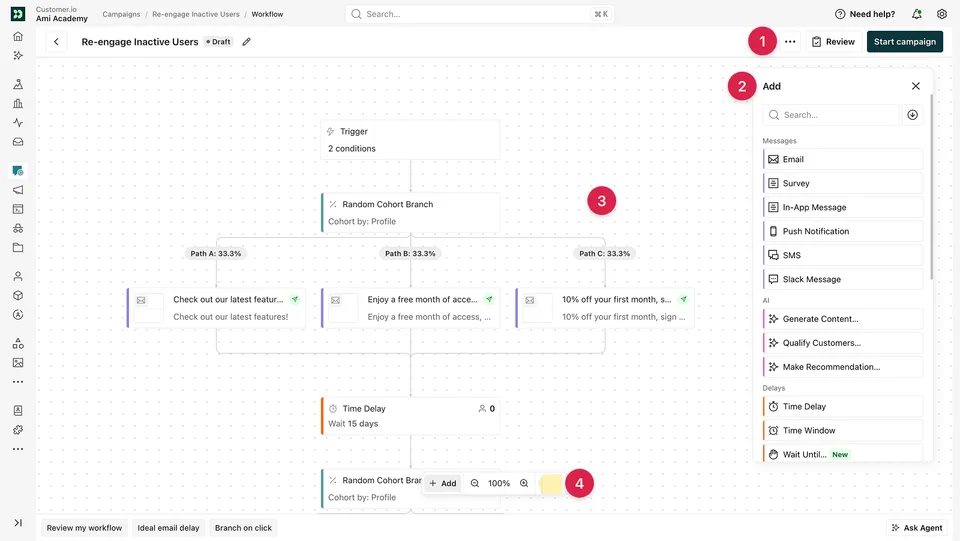This screenshot has width=960, height=541.
Task: Select Make Recommendation... AI item
Action: 842,367
